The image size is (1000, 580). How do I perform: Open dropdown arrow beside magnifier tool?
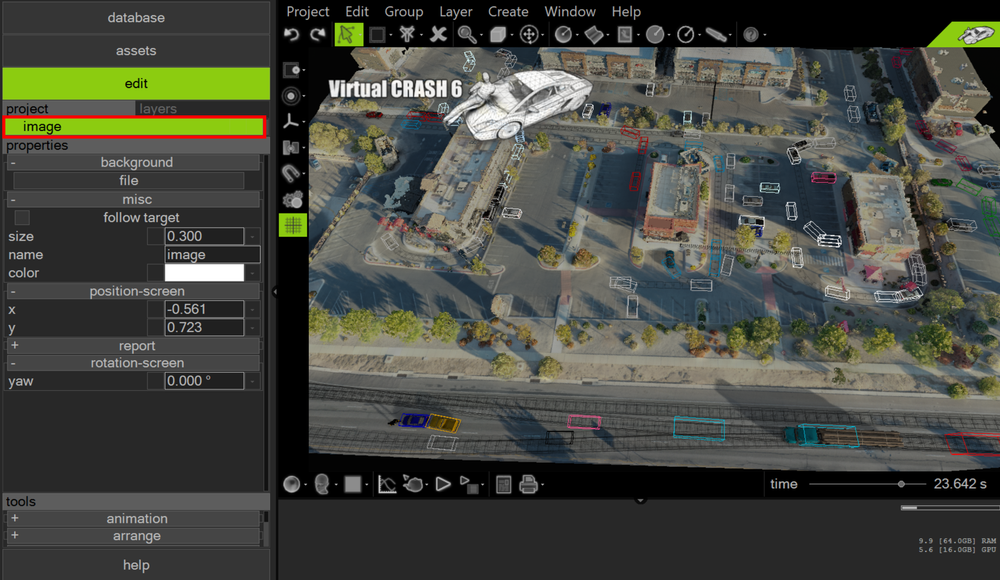point(481,36)
